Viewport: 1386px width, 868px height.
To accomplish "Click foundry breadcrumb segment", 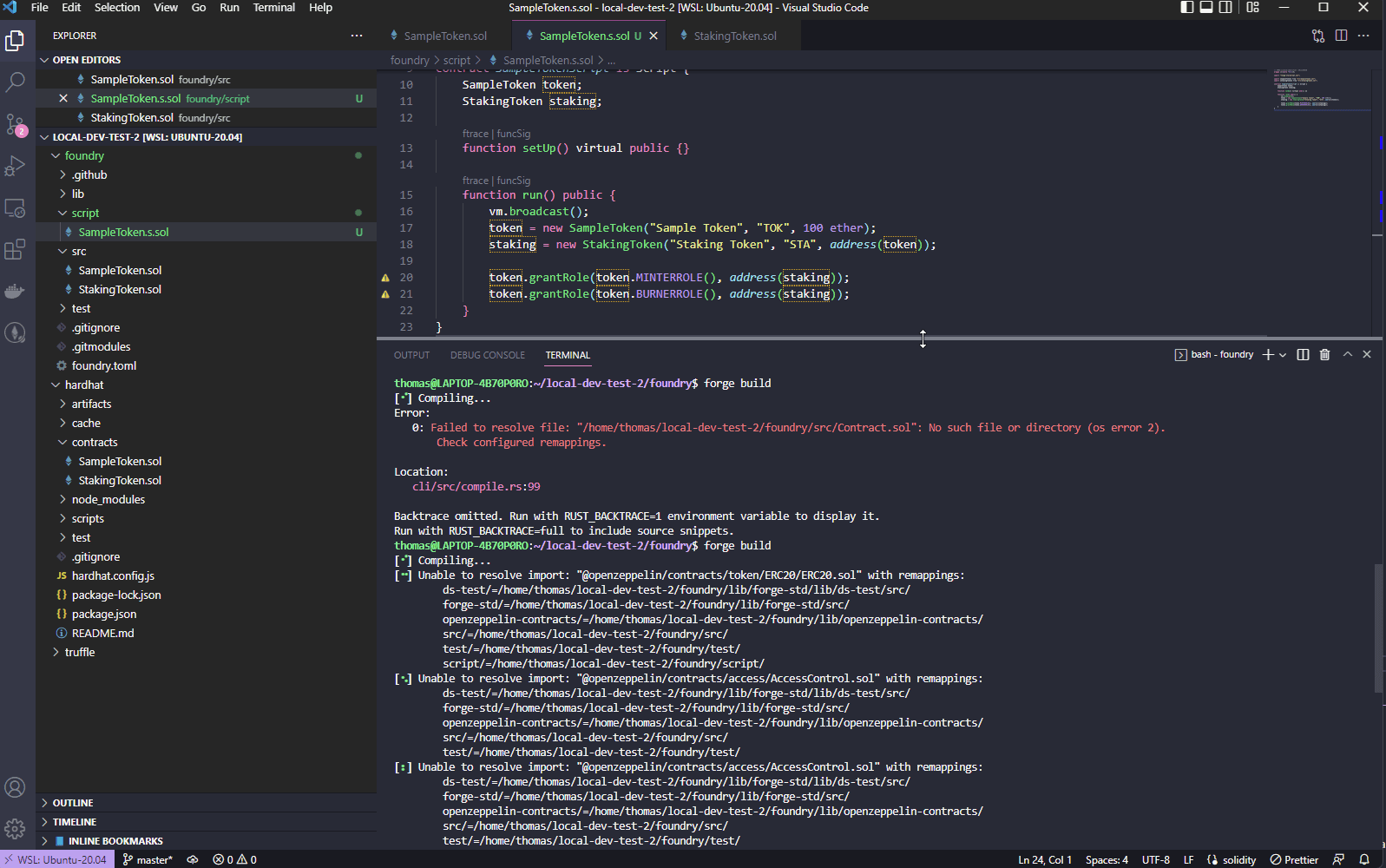I will [410, 60].
